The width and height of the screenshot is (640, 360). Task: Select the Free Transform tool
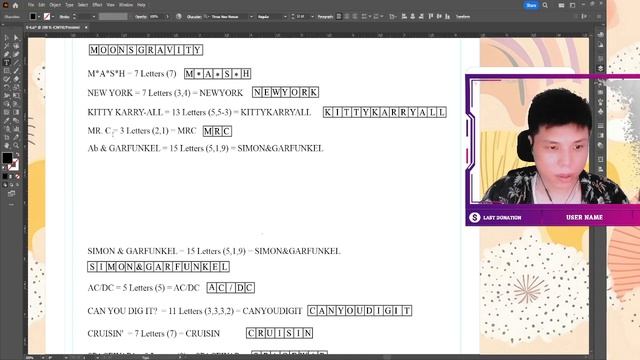pos(16,95)
